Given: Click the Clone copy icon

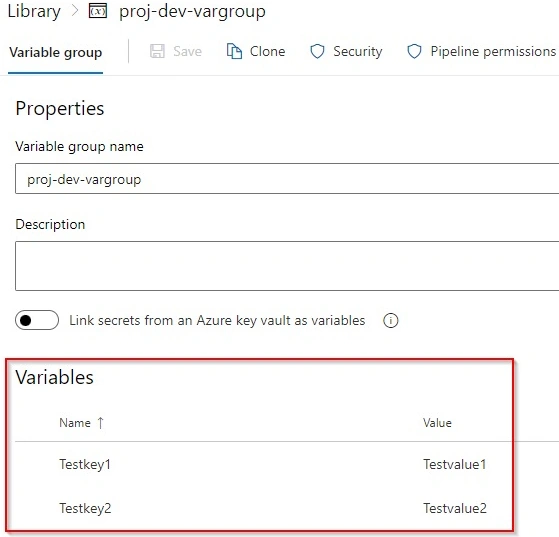Looking at the screenshot, I should point(234,51).
